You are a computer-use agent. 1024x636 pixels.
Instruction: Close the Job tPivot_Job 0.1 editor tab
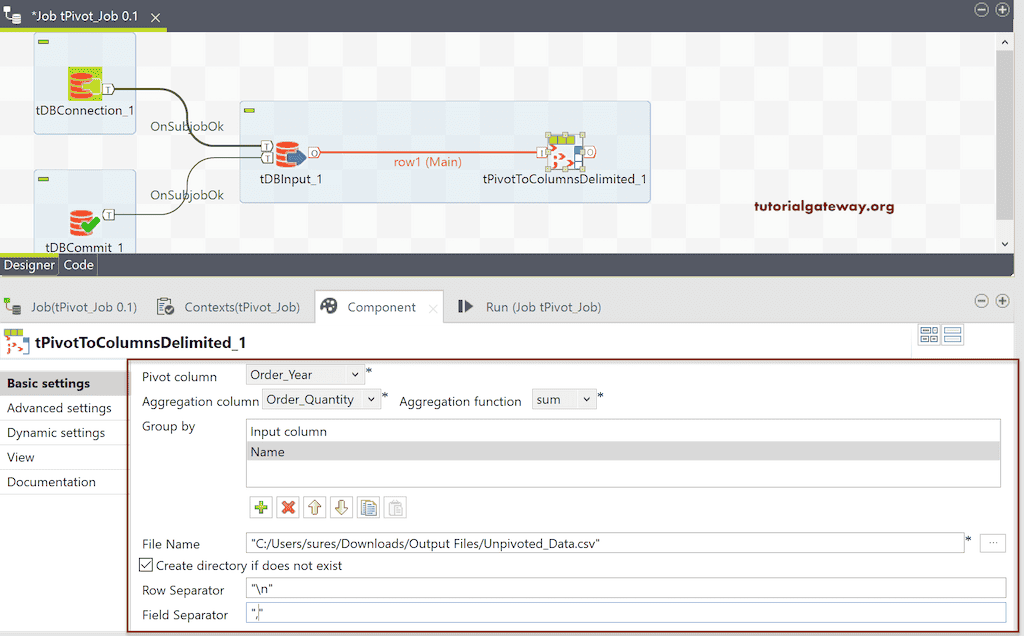(155, 18)
